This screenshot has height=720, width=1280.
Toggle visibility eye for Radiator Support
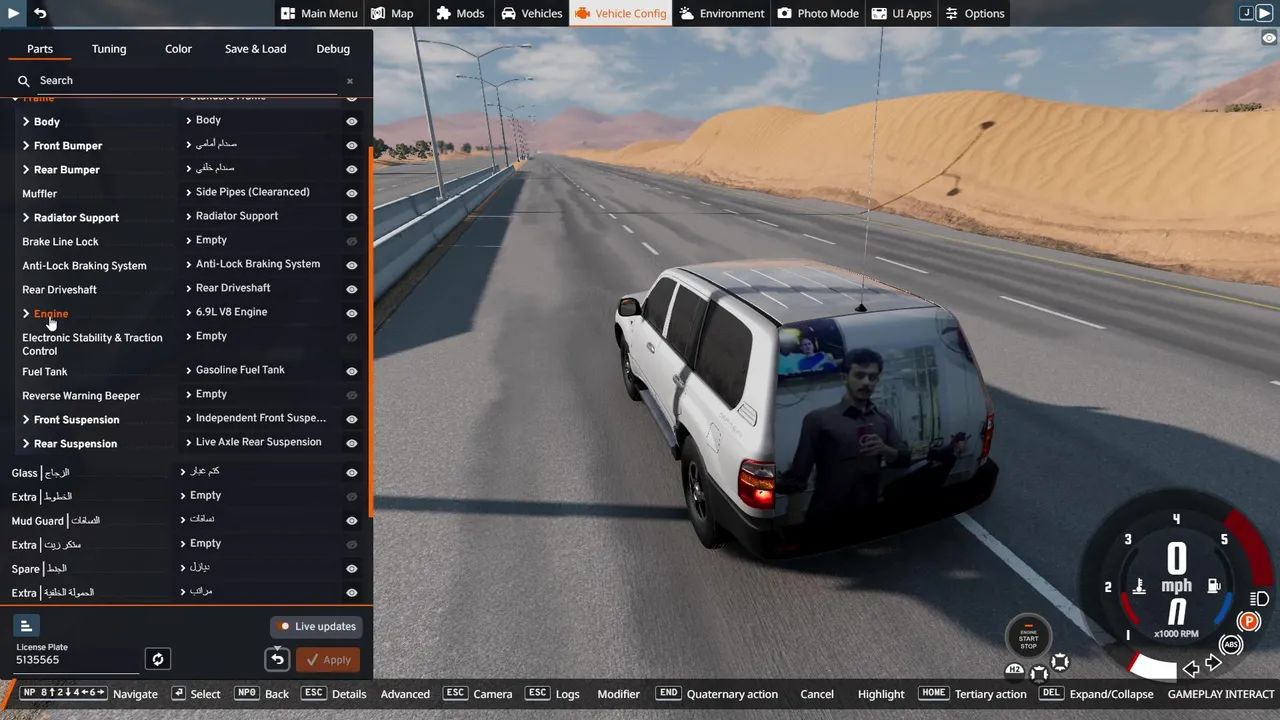pos(352,217)
